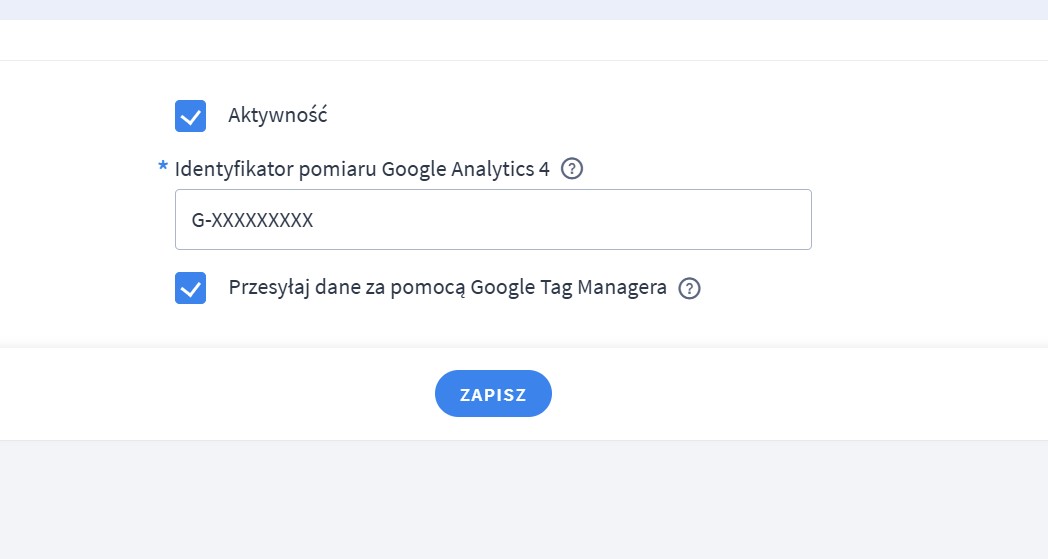Image resolution: width=1048 pixels, height=559 pixels.
Task: Click the Identyfikator pomiaru Google Analytics 4 label
Action: click(362, 169)
